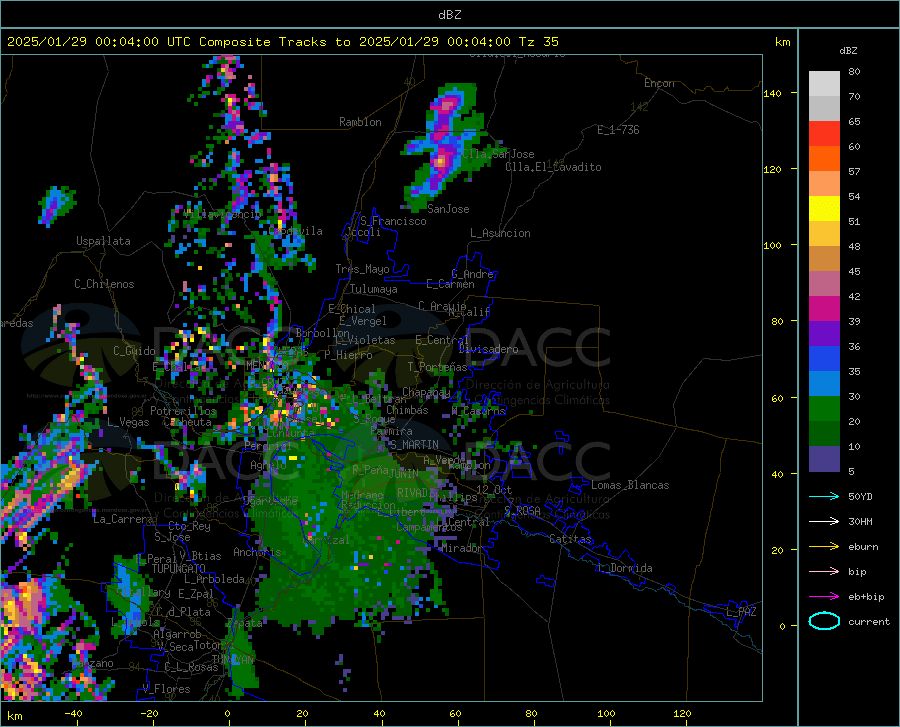Click the -40 km axis tick label
The height and width of the screenshot is (727, 900).
[x=73, y=714]
